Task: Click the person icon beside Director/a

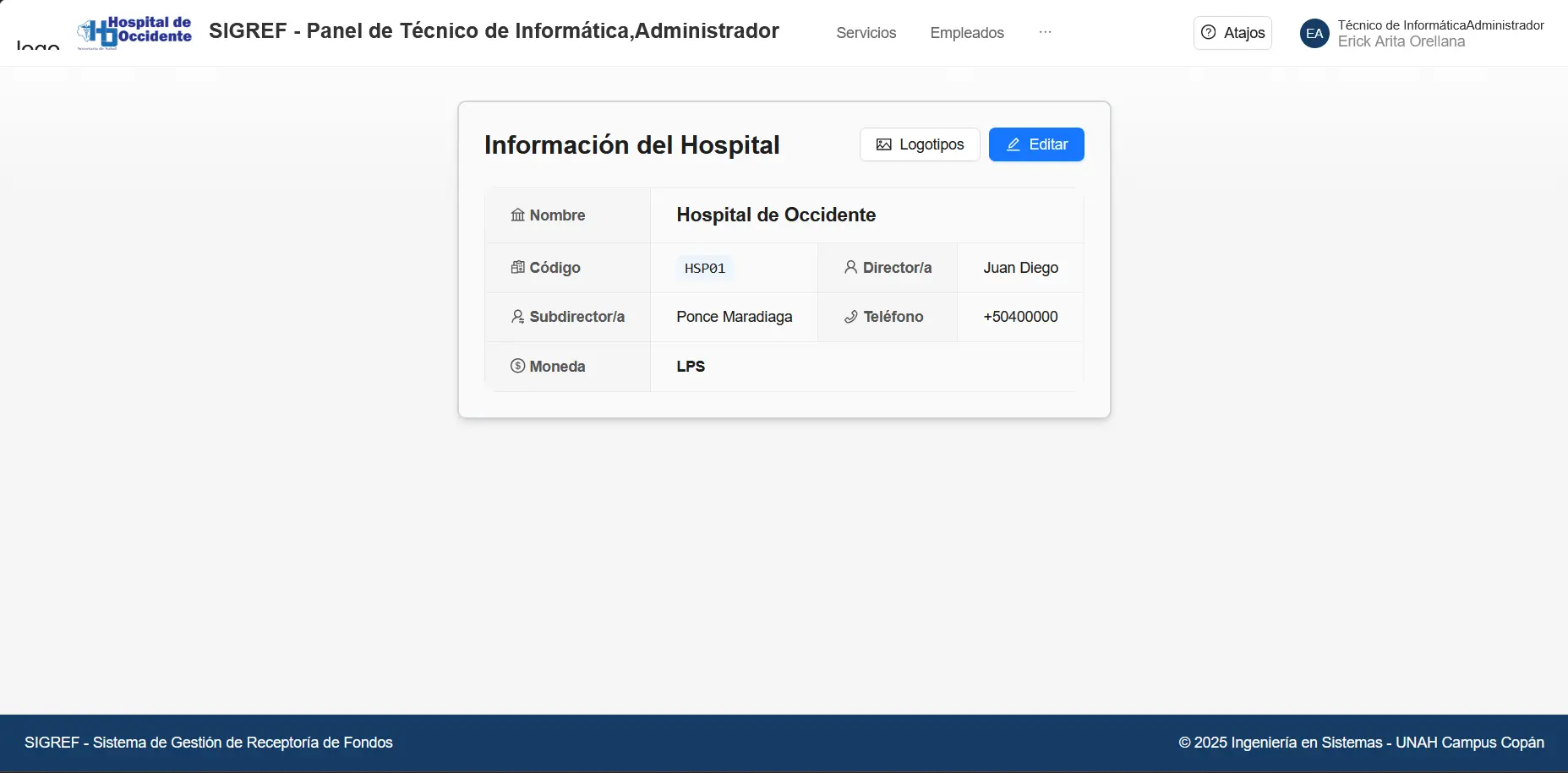Action: click(850, 268)
